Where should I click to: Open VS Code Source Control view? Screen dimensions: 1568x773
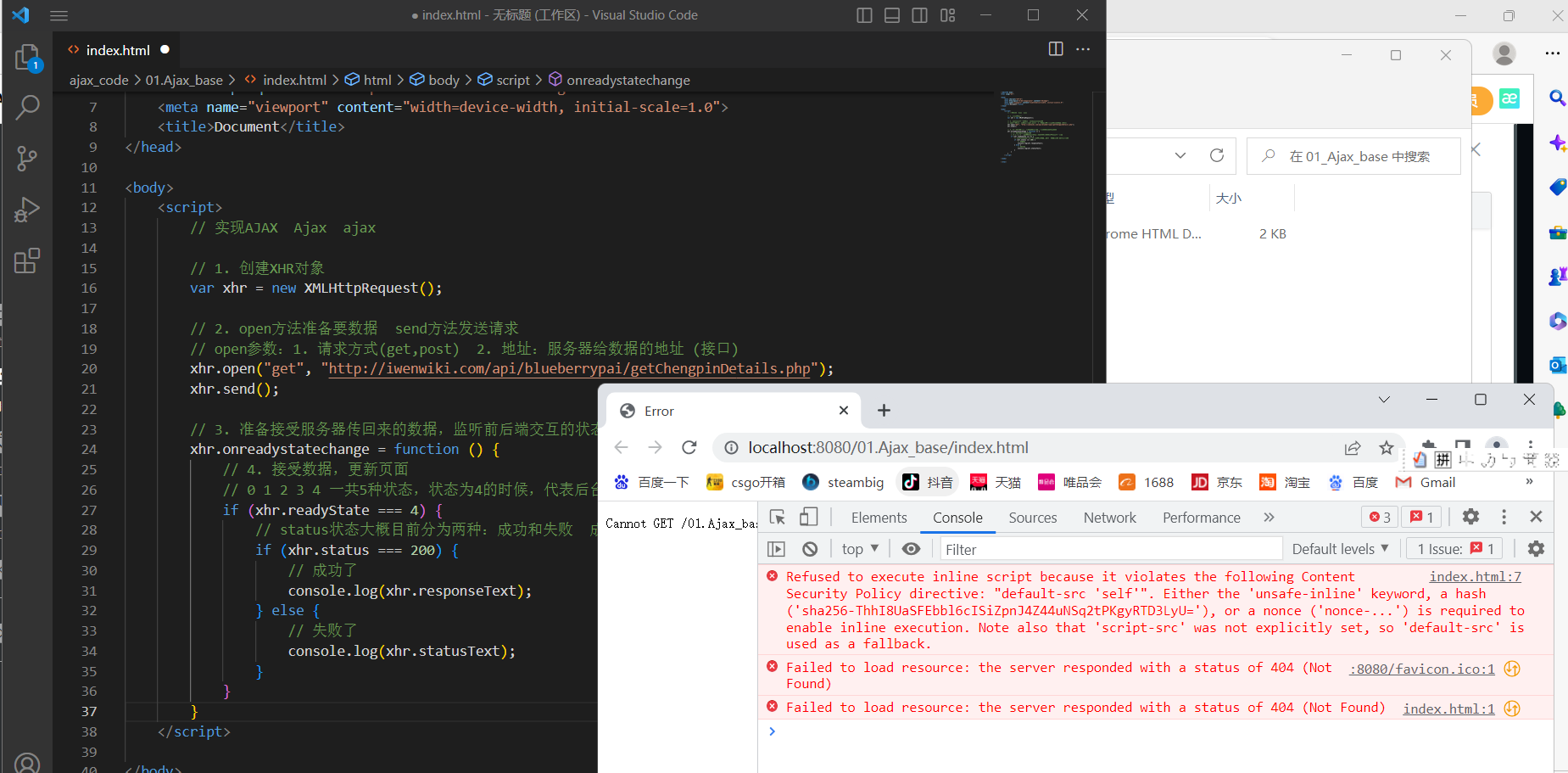[x=27, y=158]
